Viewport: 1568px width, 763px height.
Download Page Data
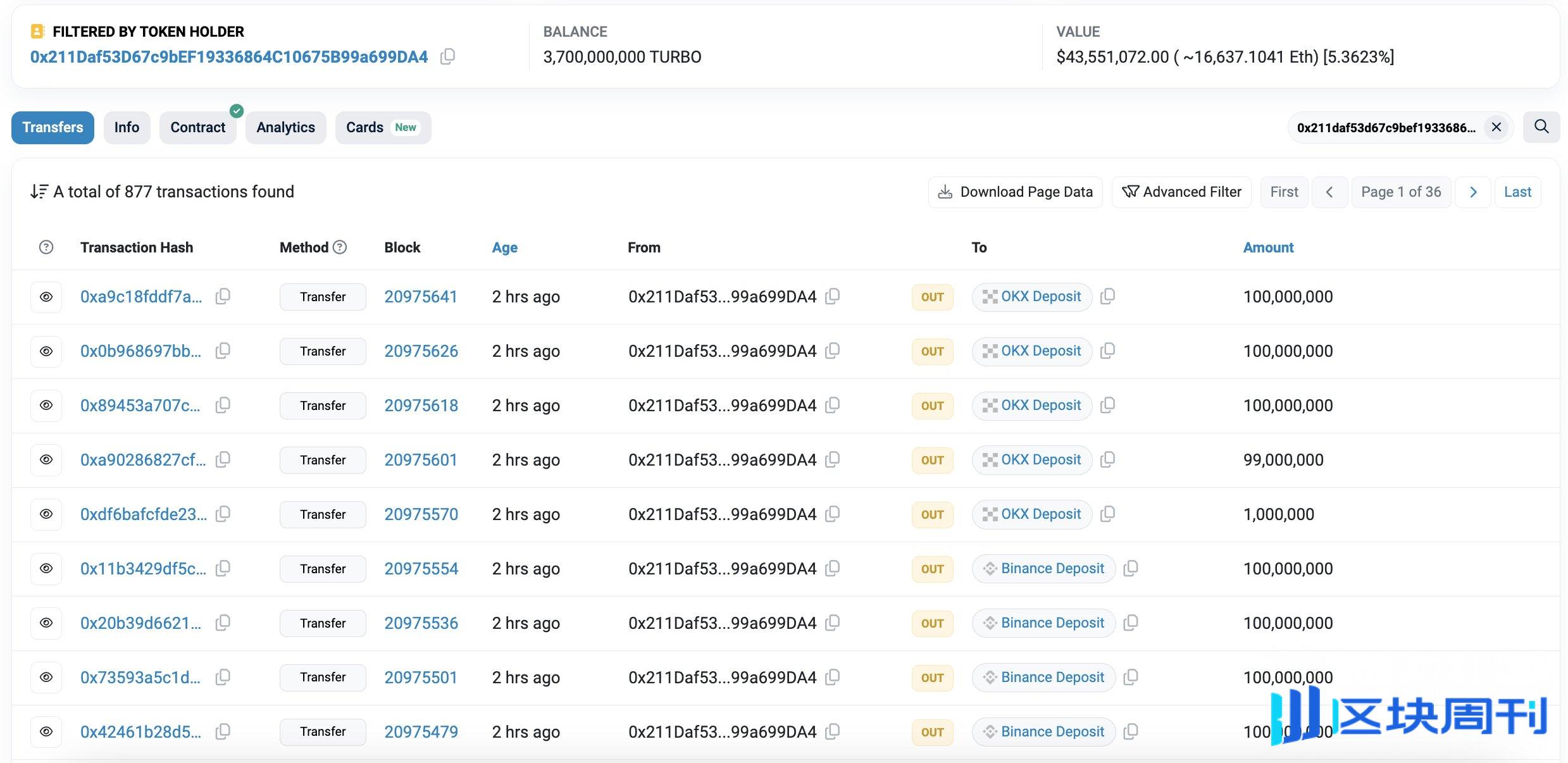coord(1015,192)
